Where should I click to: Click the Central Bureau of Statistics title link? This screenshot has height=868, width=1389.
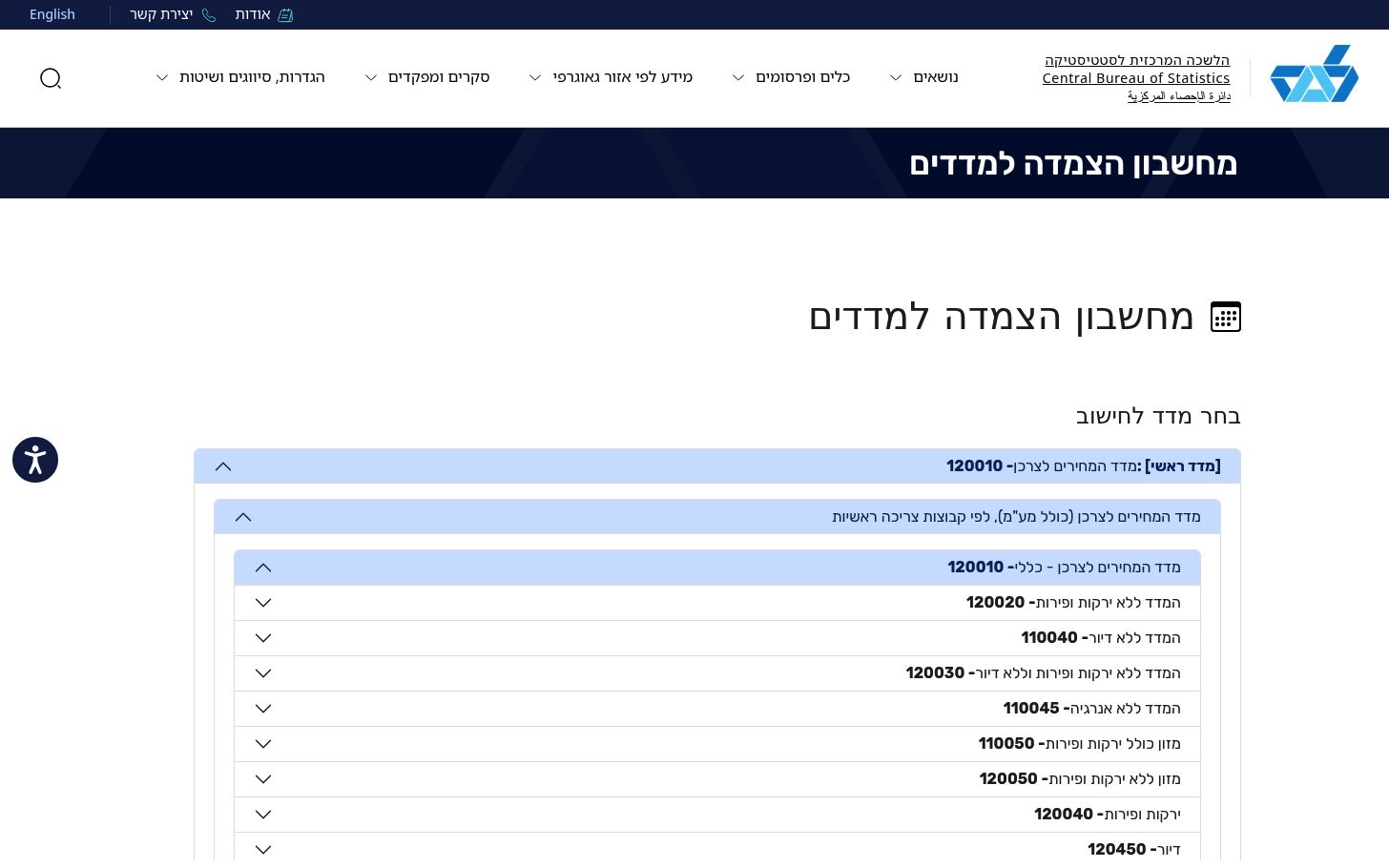(1136, 77)
